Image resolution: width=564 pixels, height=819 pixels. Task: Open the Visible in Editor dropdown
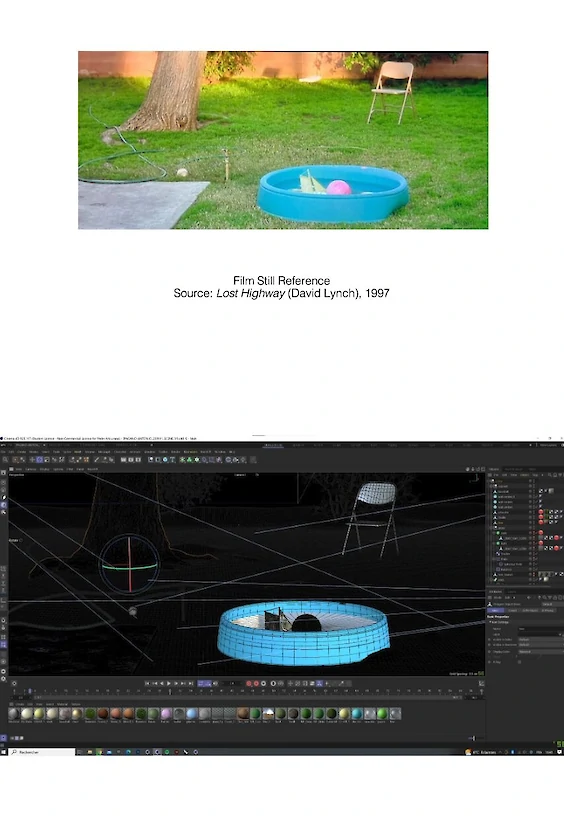click(x=541, y=639)
